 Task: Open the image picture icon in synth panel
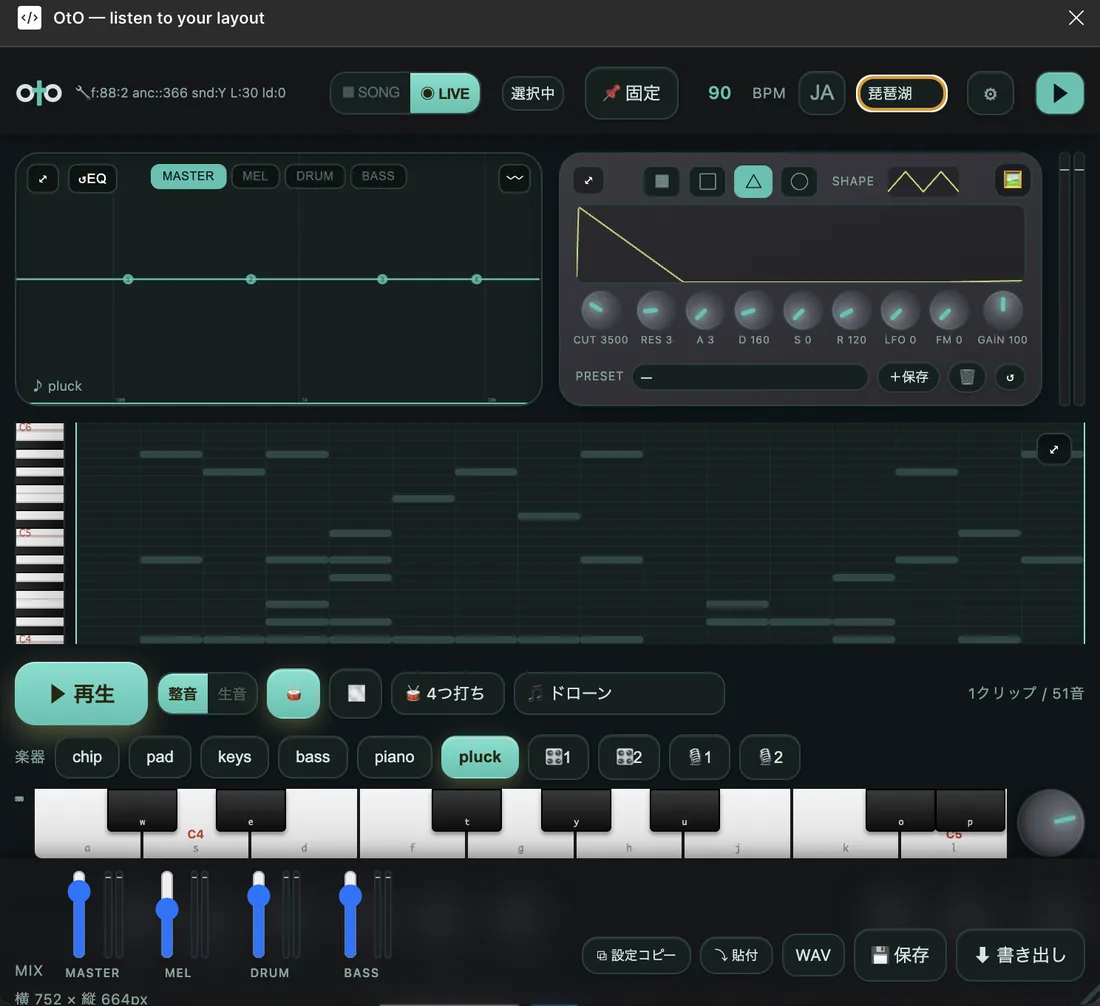(1012, 180)
